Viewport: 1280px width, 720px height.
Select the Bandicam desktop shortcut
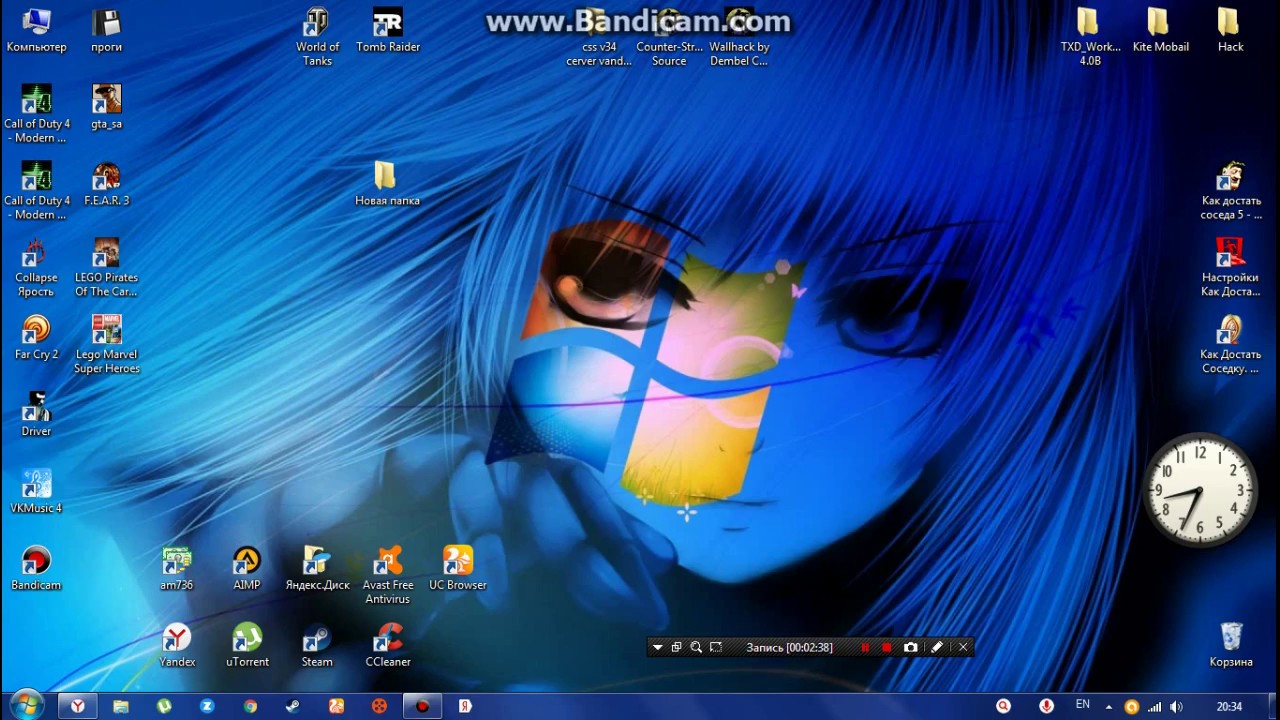36,568
